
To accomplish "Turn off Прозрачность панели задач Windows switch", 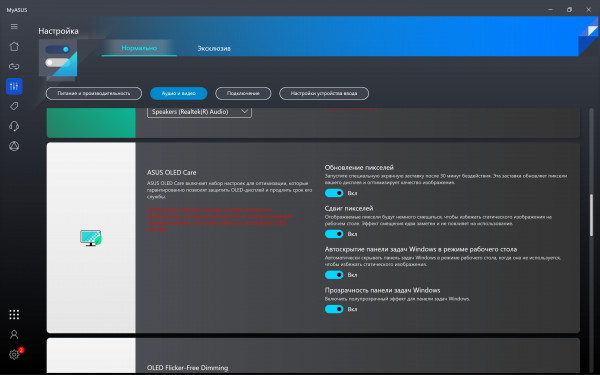I will (334, 309).
